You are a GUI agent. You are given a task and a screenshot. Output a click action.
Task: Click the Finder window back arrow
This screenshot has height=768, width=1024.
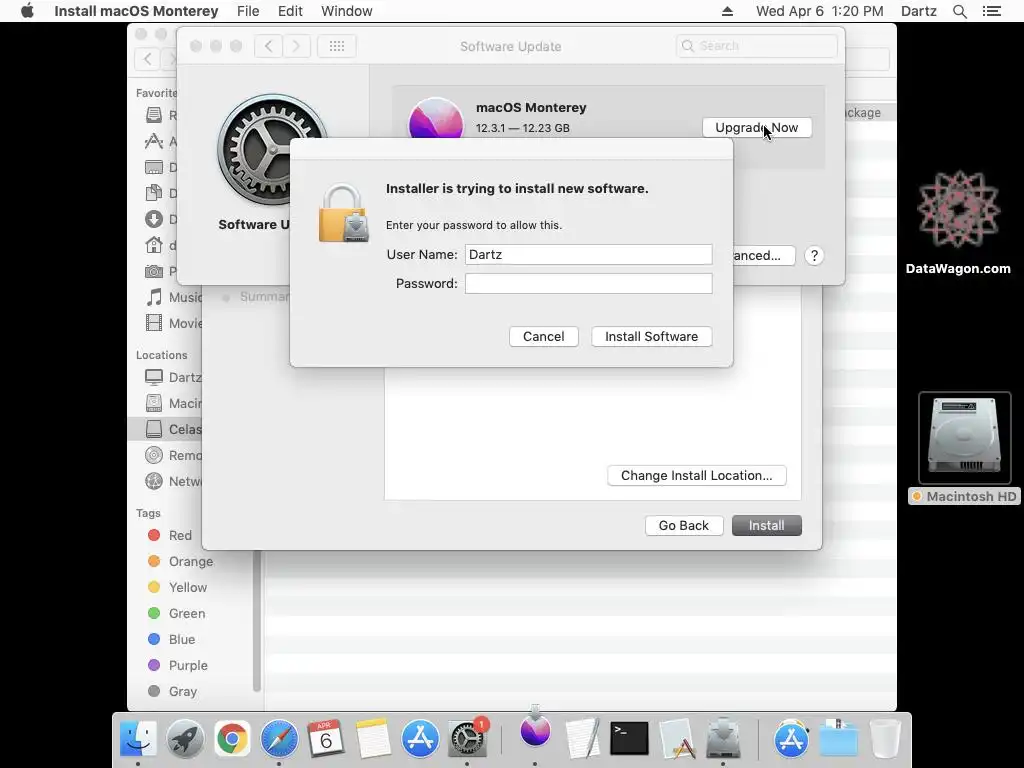148,59
